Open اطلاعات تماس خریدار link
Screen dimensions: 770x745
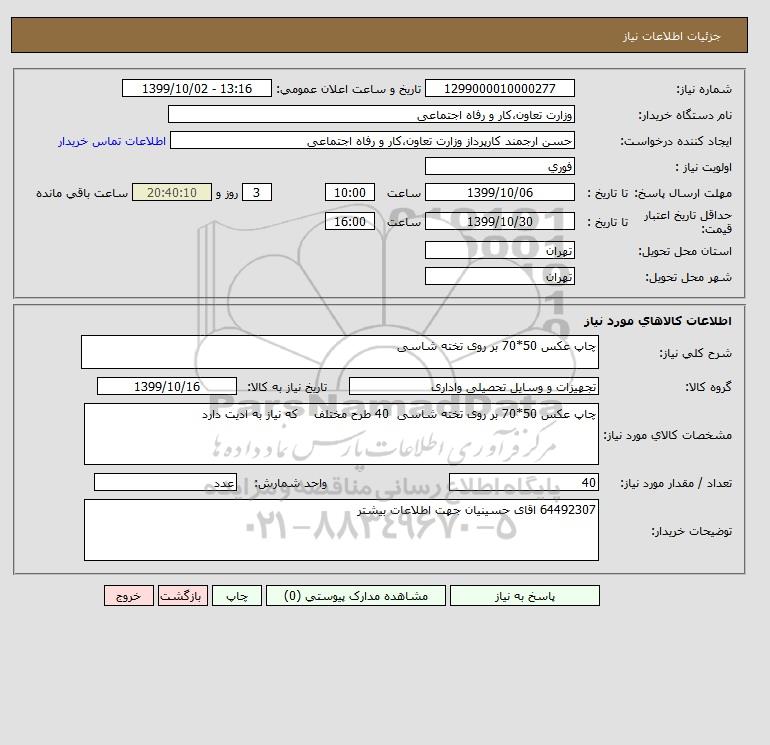[x=112, y=141]
